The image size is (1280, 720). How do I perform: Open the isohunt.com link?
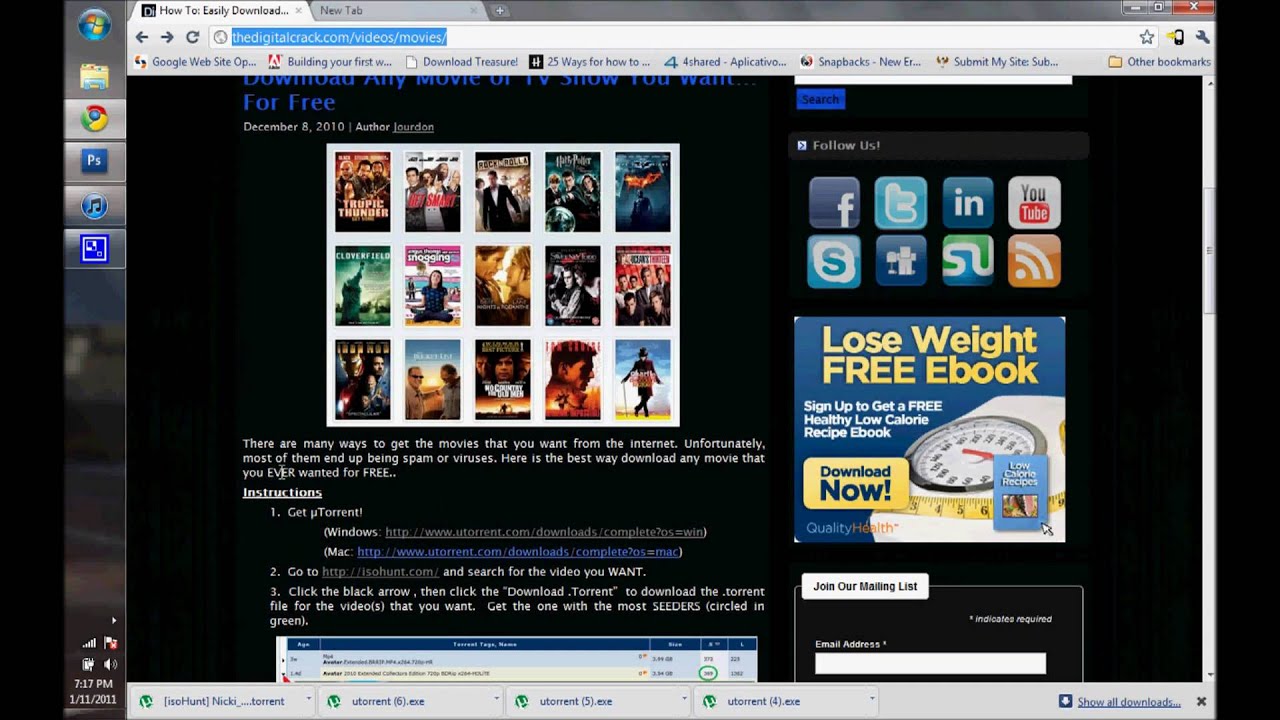(x=380, y=572)
